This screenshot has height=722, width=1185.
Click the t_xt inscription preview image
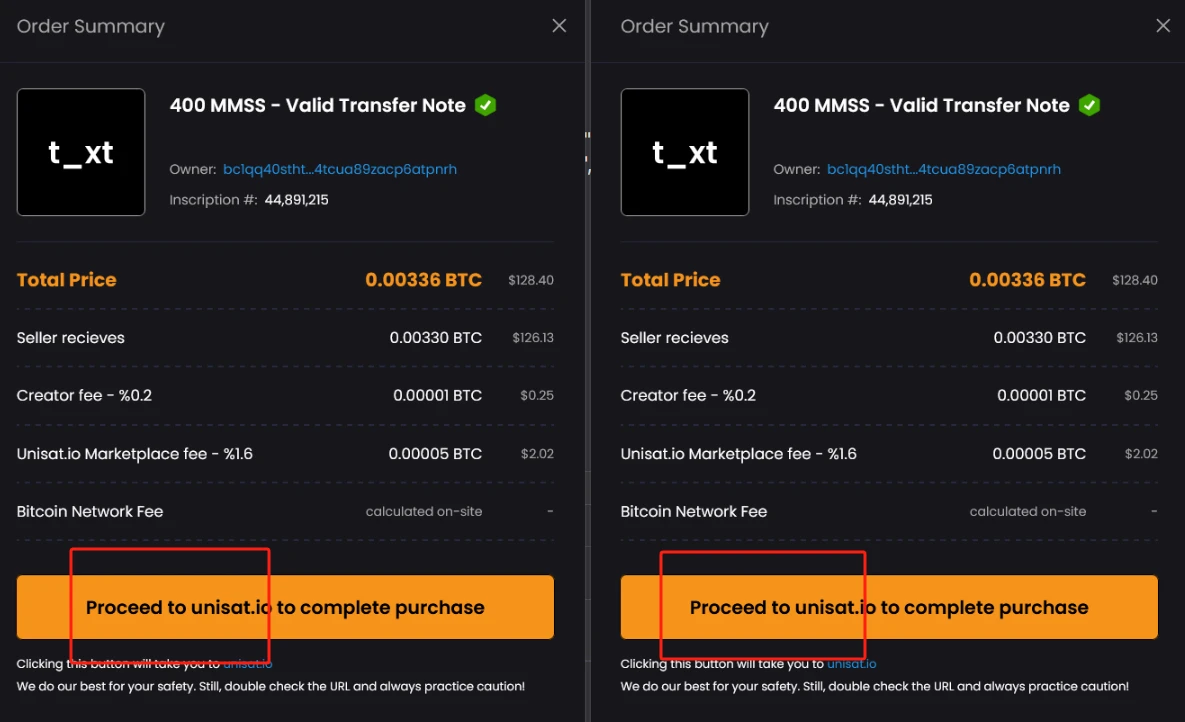[x=81, y=152]
